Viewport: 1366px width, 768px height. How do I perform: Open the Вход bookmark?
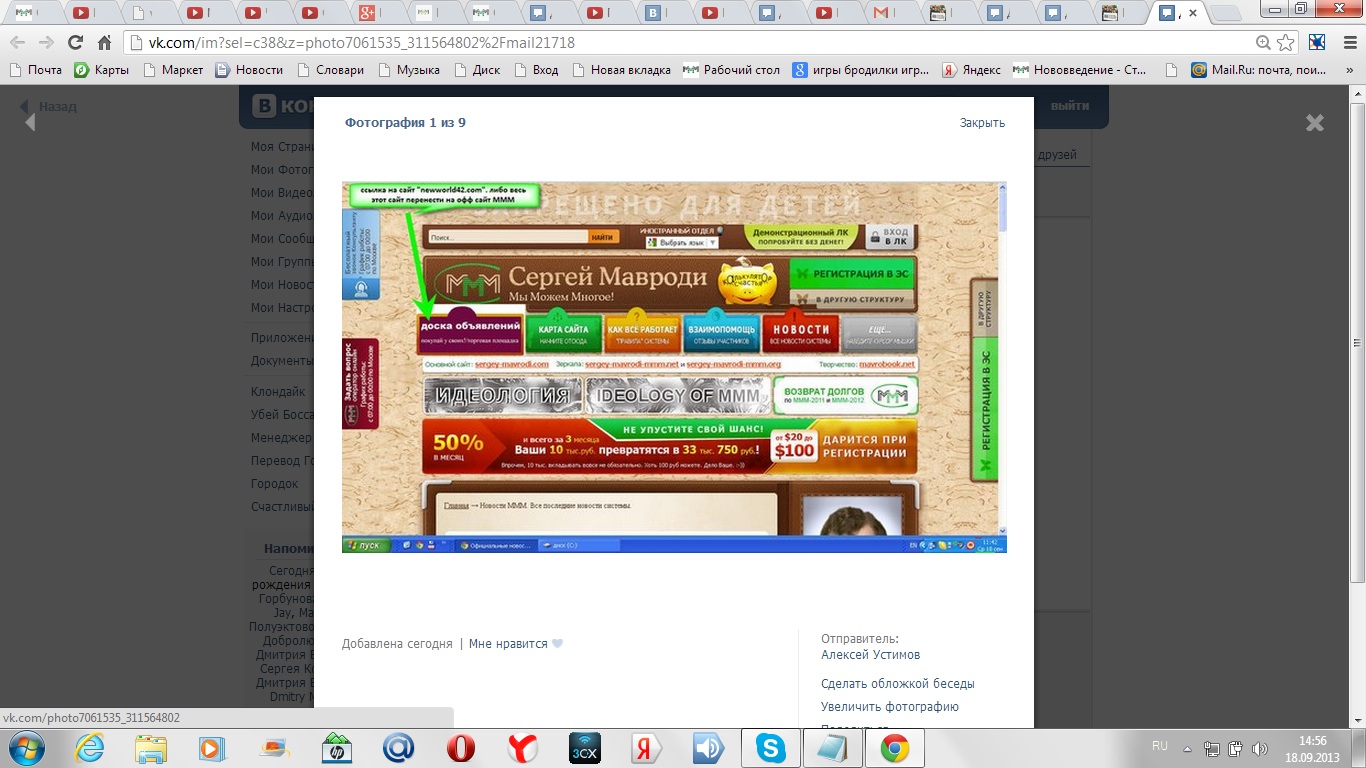(x=537, y=70)
